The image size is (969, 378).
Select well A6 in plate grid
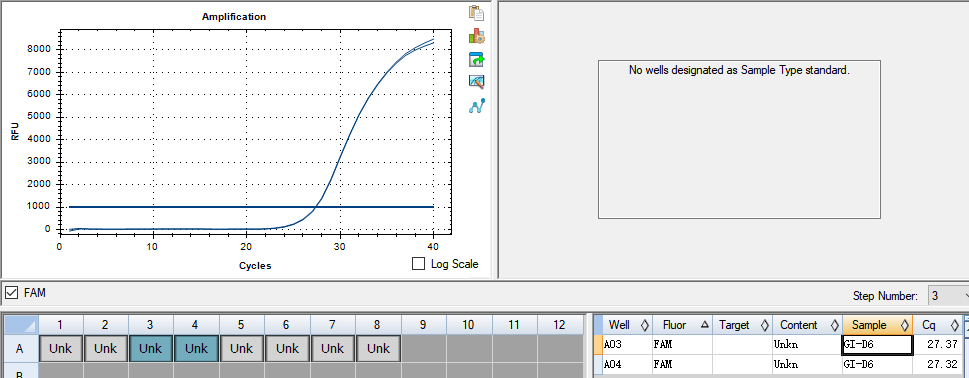coord(287,348)
